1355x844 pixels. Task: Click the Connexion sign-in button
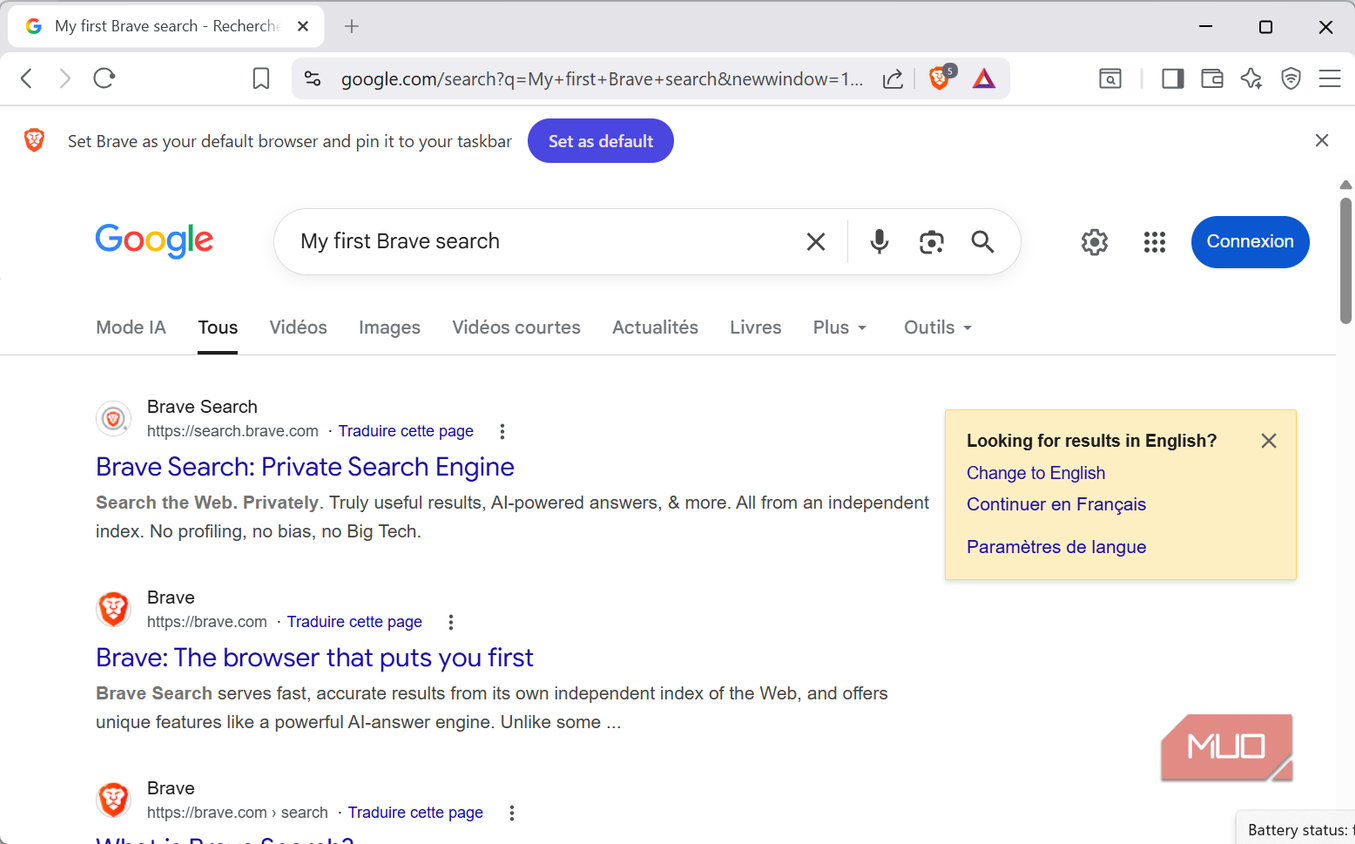tap(1250, 242)
